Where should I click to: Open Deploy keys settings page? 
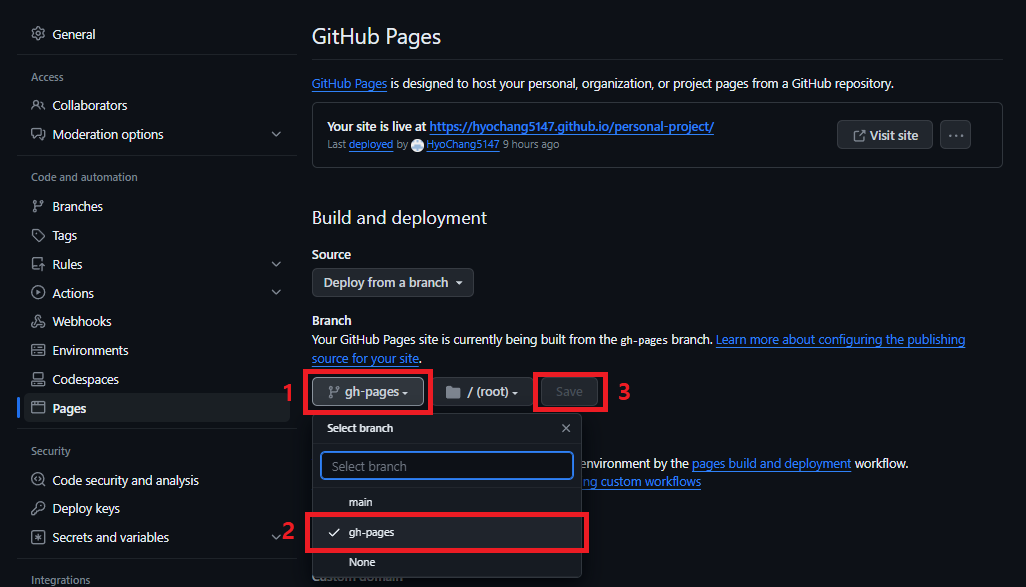click(x=86, y=508)
